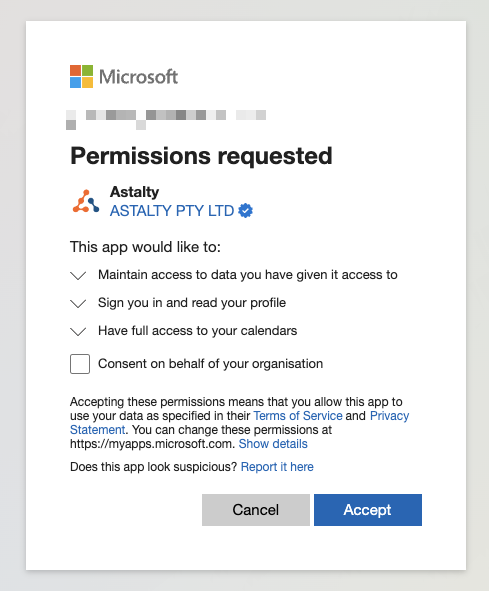The image size is (489, 591).
Task: Expand full access to calendars chevron
Action: coord(78,331)
